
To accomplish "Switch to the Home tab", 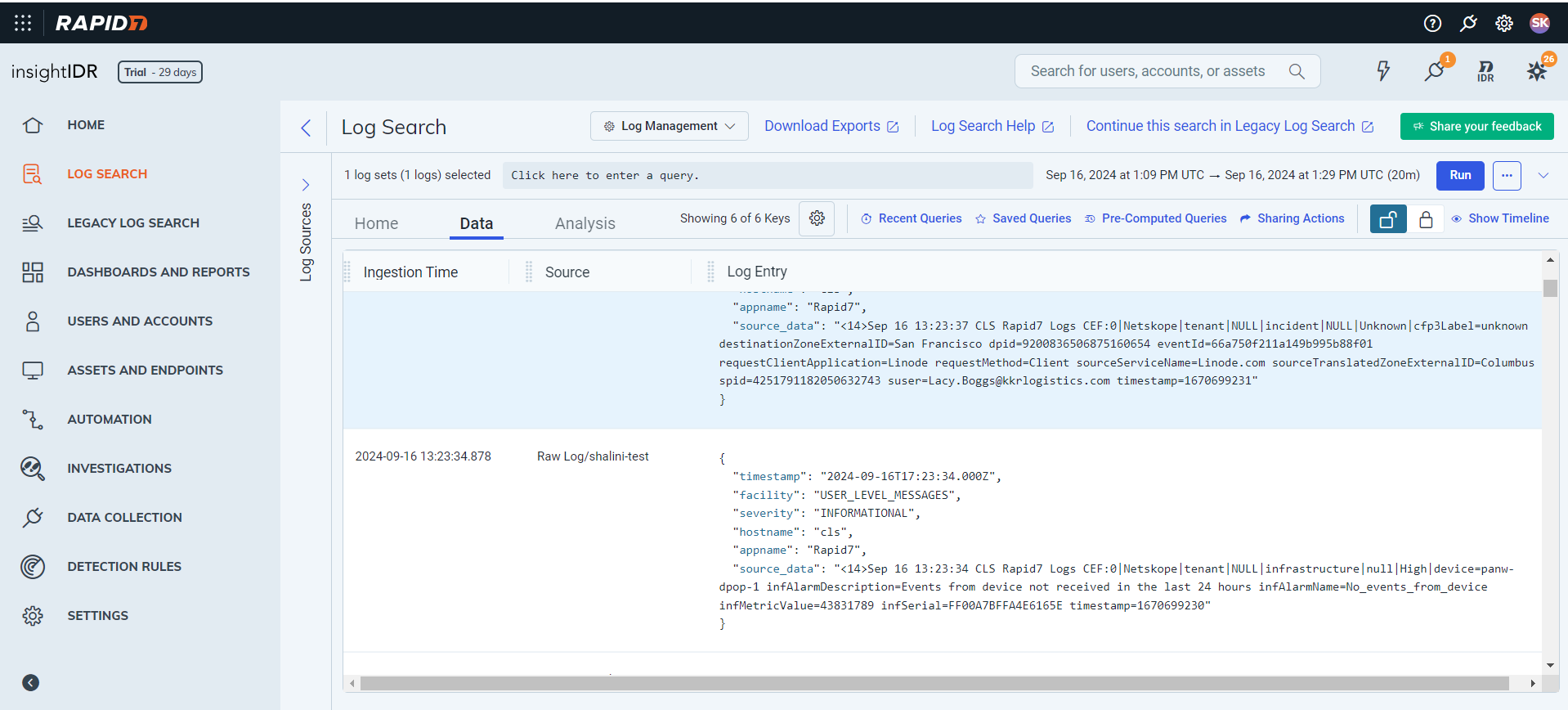I will (376, 223).
